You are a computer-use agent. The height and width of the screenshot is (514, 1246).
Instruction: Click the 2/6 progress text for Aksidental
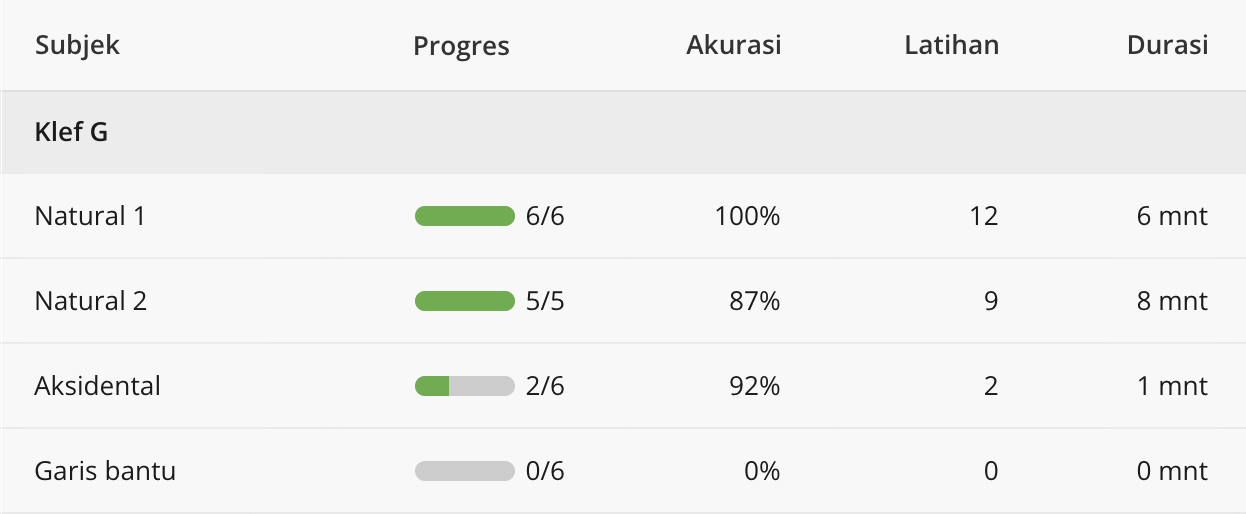(x=545, y=386)
